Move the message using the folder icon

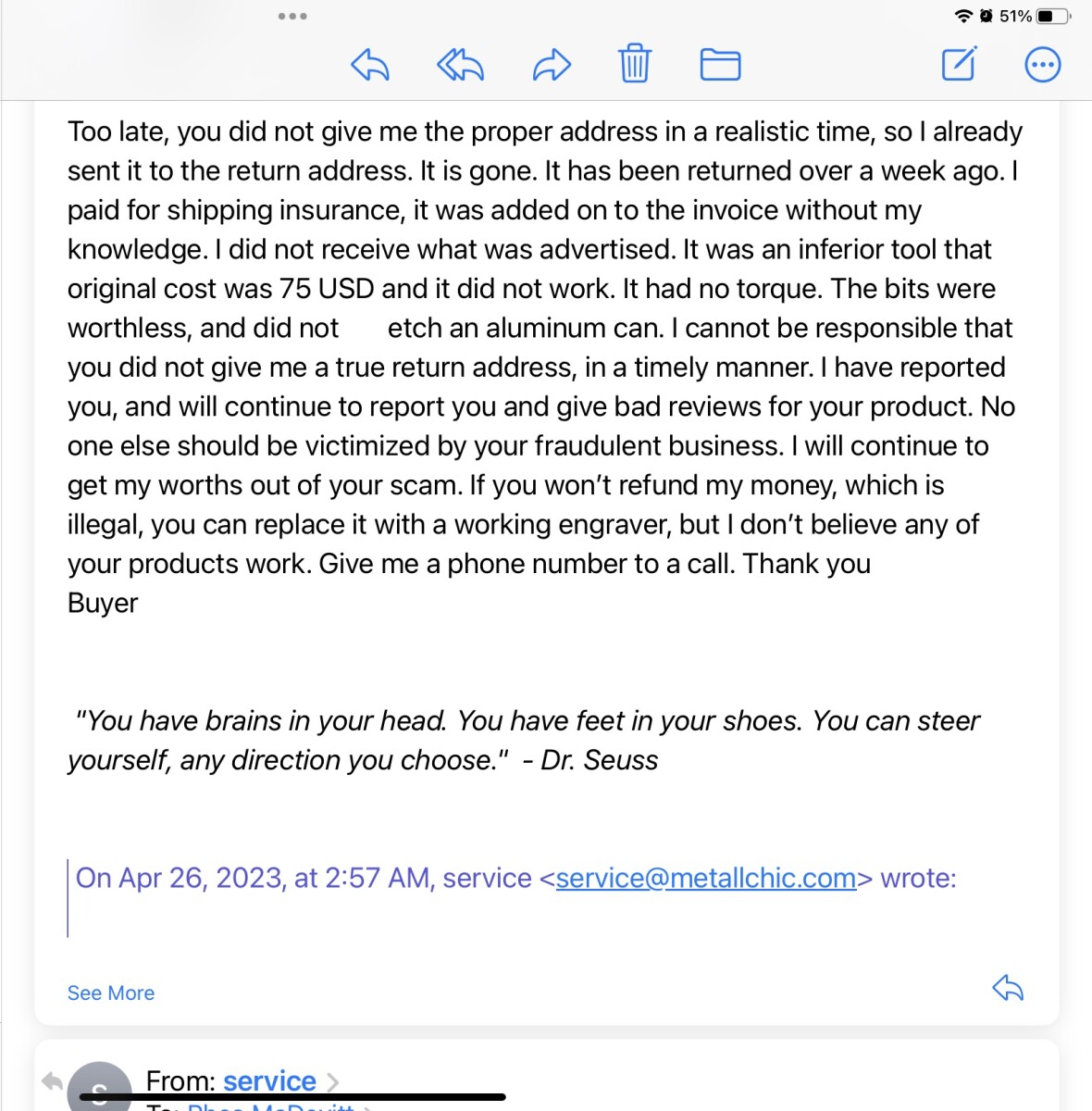coord(720,65)
